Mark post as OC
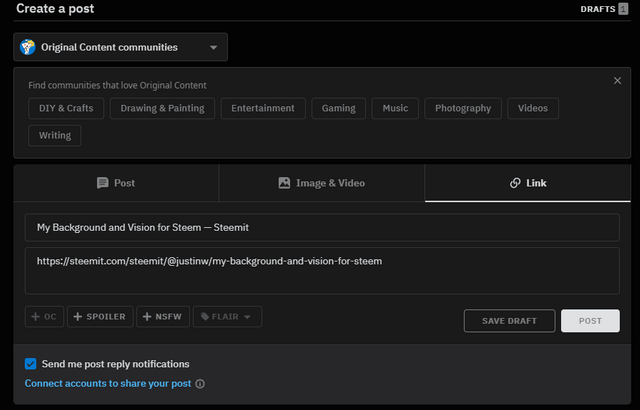 pyautogui.click(x=44, y=317)
